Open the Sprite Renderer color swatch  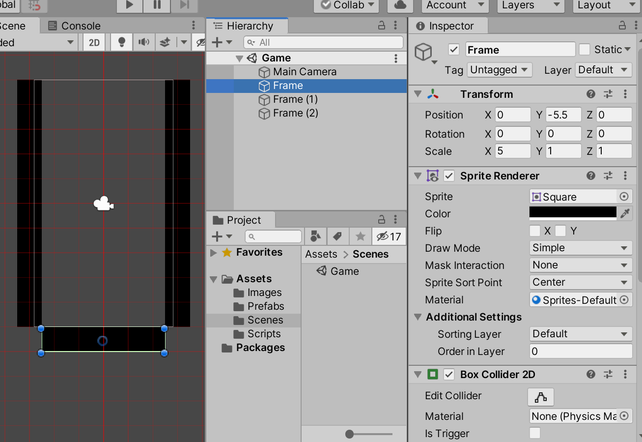(572, 213)
